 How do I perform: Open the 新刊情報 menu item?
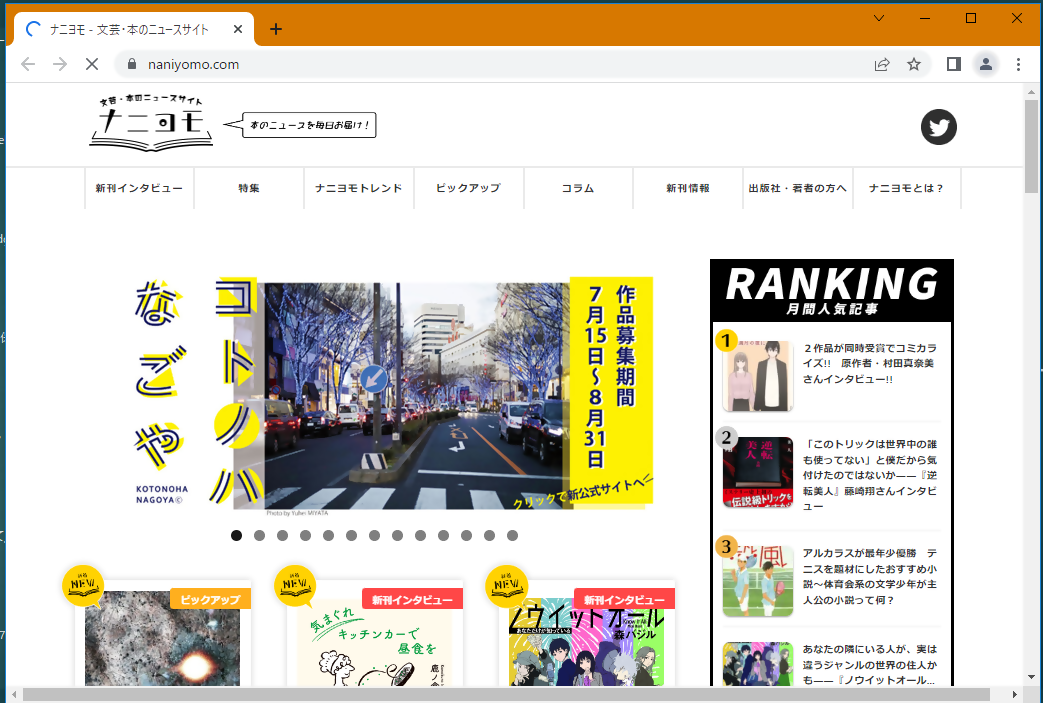tap(688, 188)
